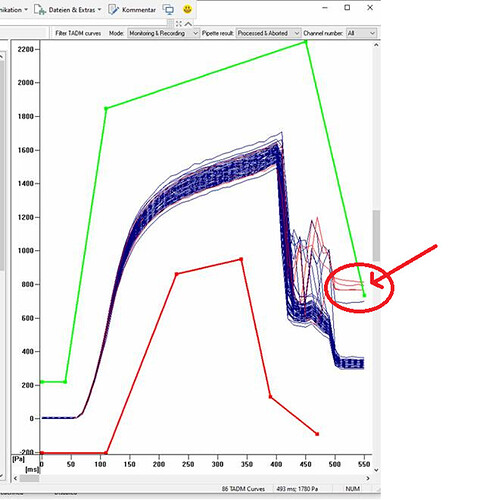Click the red lower limit point near 230 ms
486x500 pixels.
[x=177, y=274]
